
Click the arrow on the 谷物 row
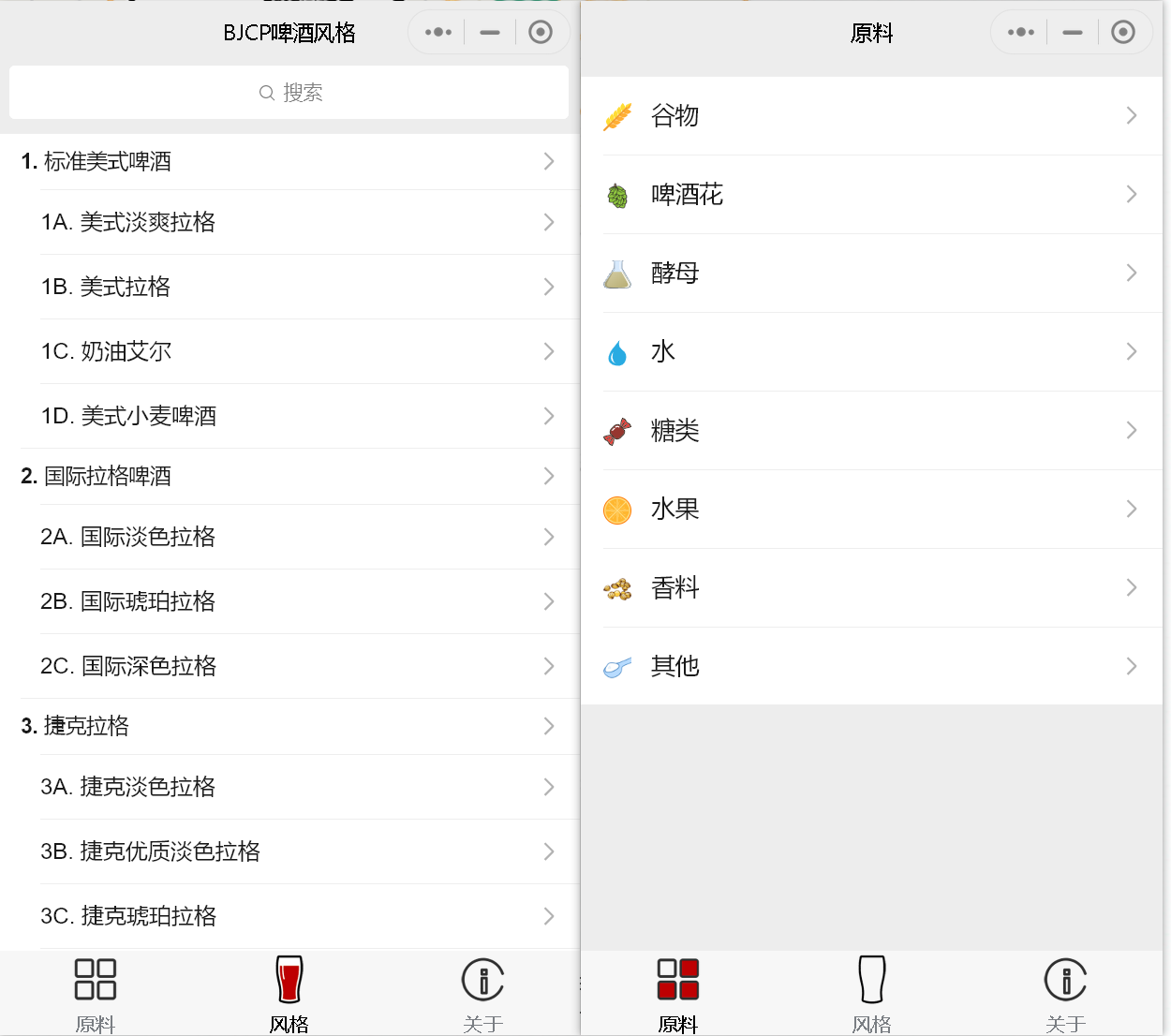[1132, 115]
